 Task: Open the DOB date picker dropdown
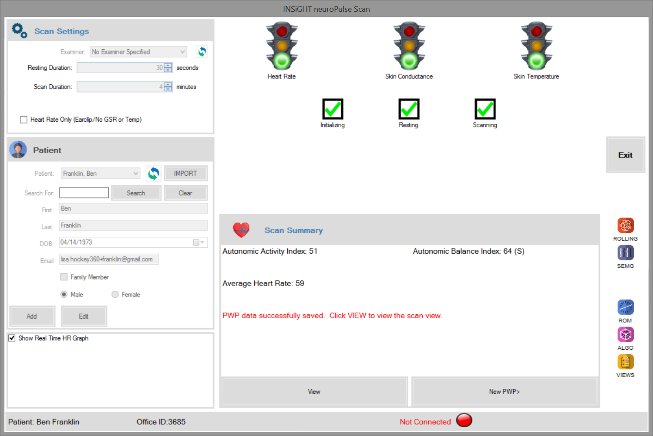(x=199, y=242)
